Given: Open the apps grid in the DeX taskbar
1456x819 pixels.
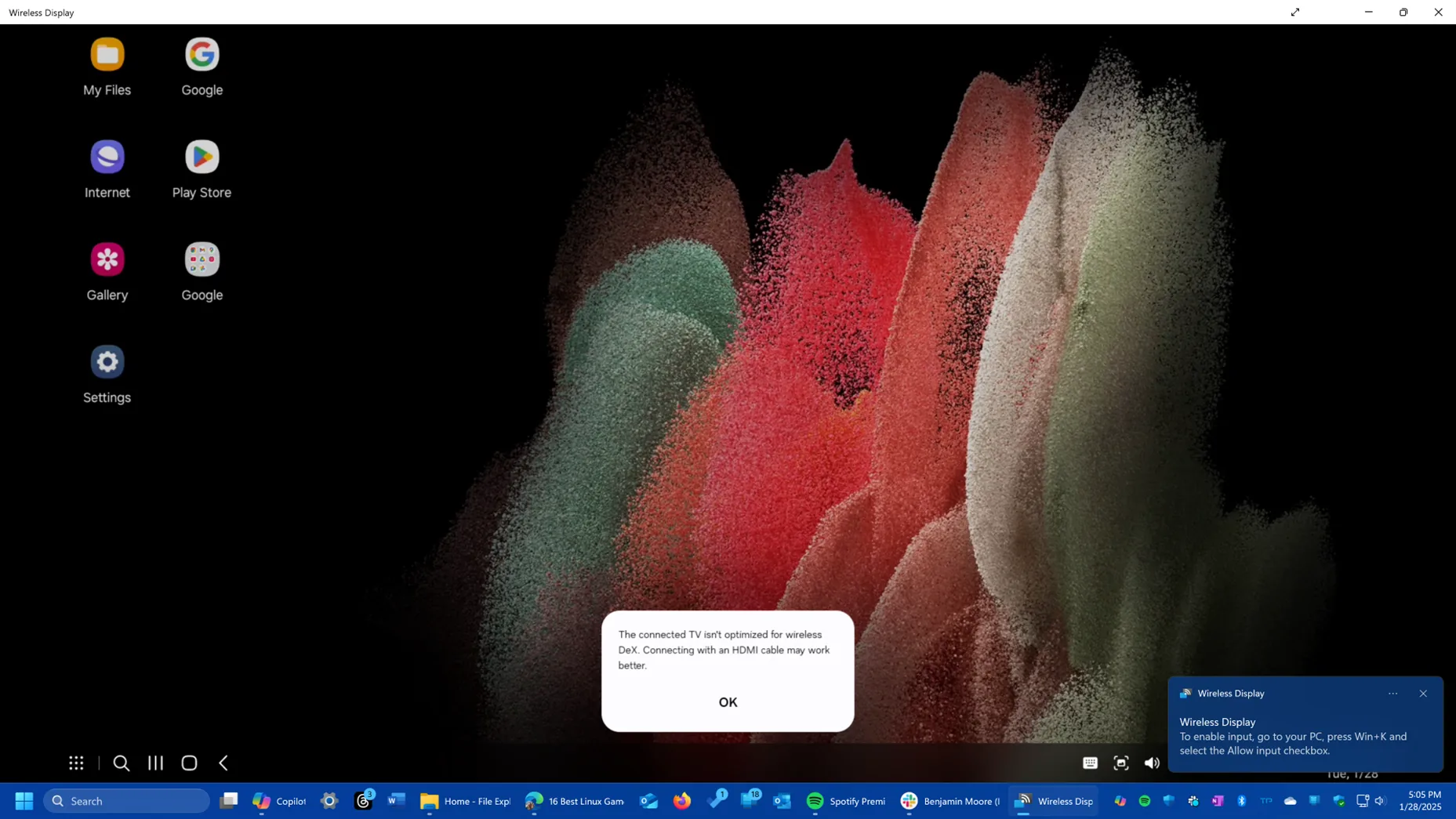Looking at the screenshot, I should click(76, 763).
